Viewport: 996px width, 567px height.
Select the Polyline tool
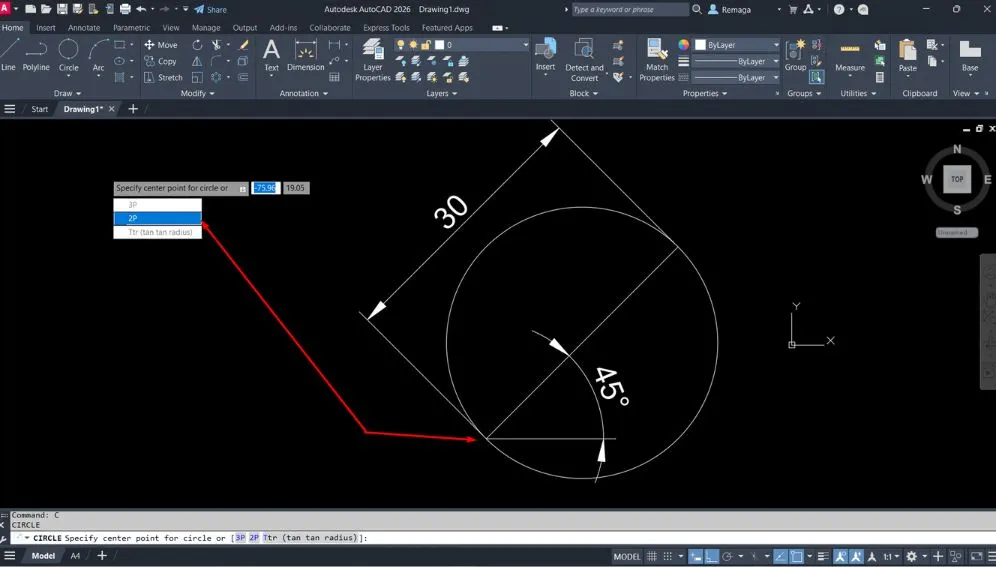(x=36, y=54)
